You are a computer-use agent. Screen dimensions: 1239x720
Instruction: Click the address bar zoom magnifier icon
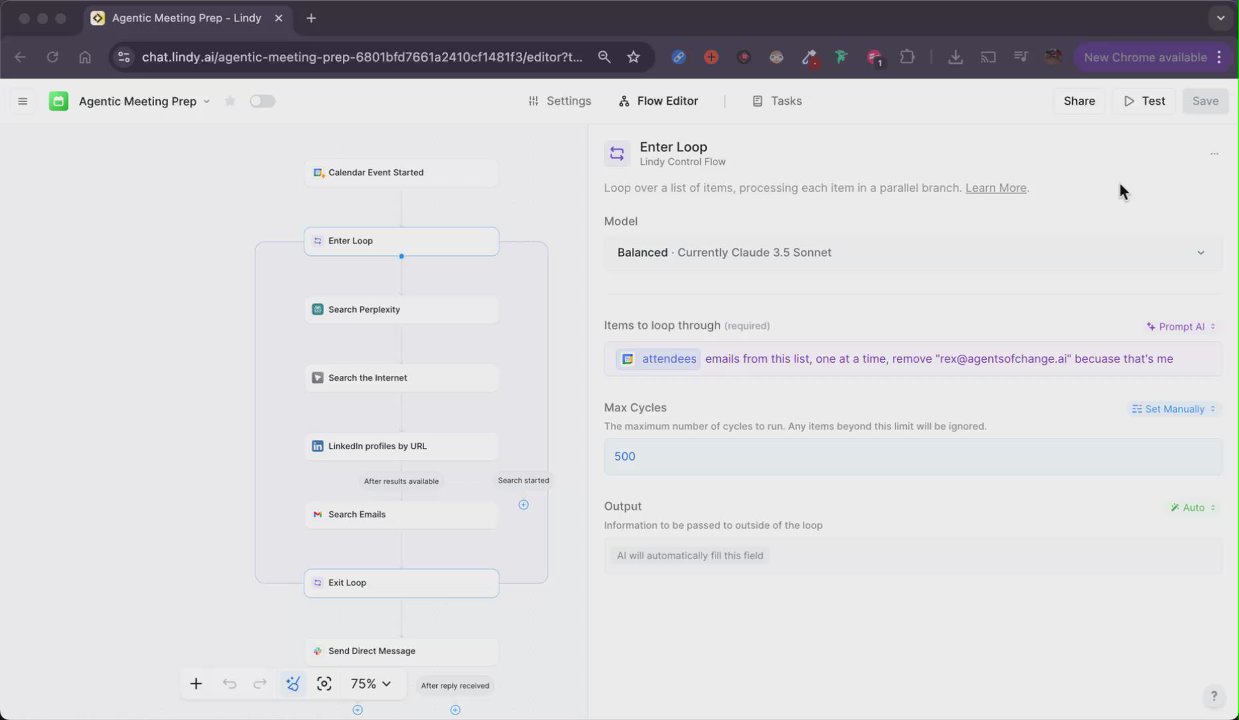(x=604, y=57)
